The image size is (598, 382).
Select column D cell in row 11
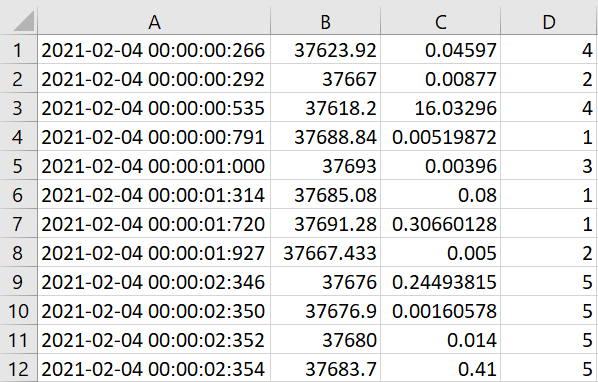click(549, 339)
